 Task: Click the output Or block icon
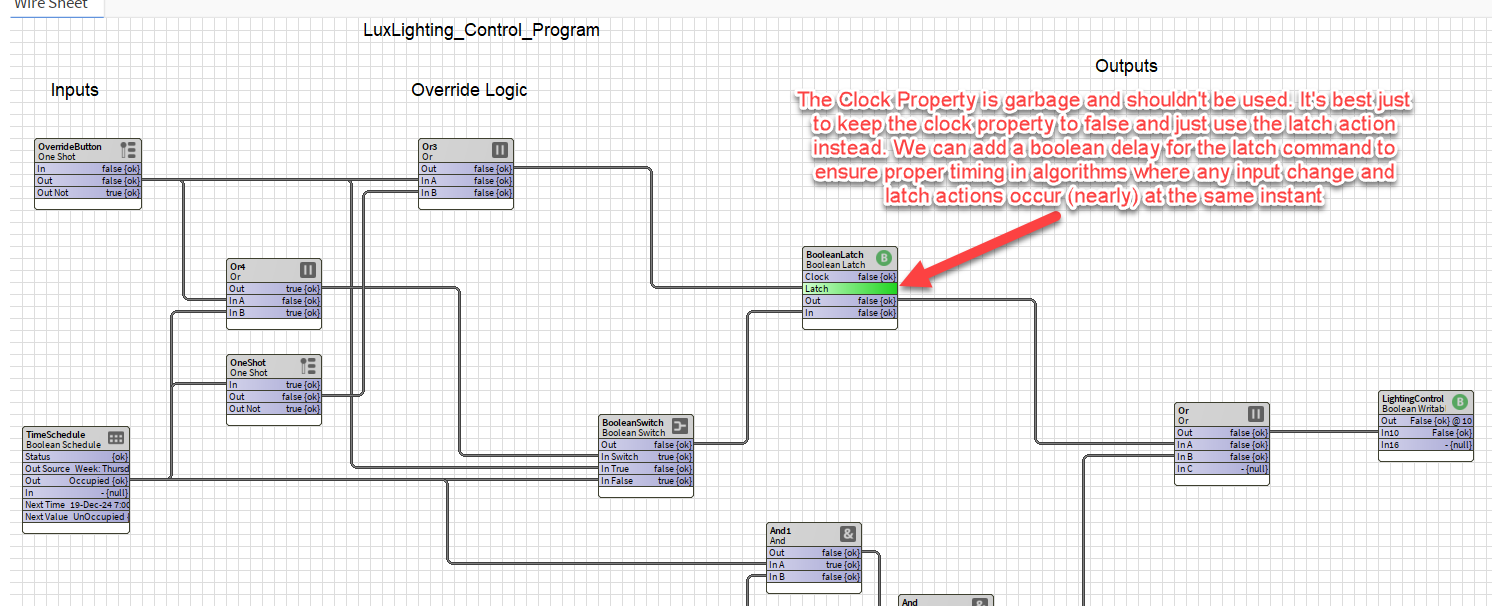(x=1256, y=414)
